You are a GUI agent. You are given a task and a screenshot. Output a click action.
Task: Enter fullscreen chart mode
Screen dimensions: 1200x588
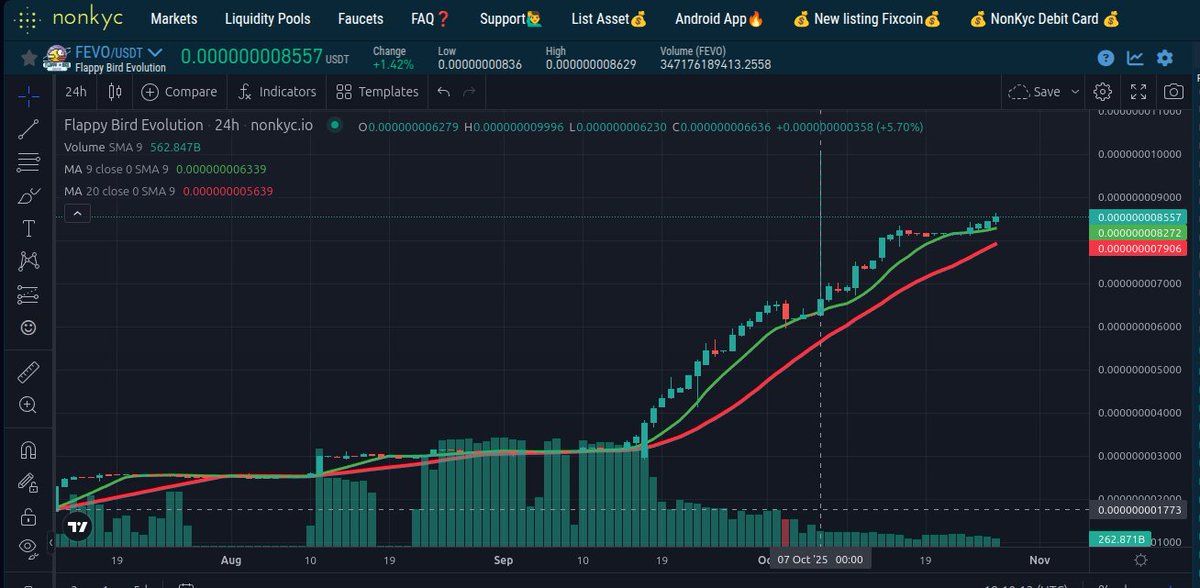pos(1138,91)
